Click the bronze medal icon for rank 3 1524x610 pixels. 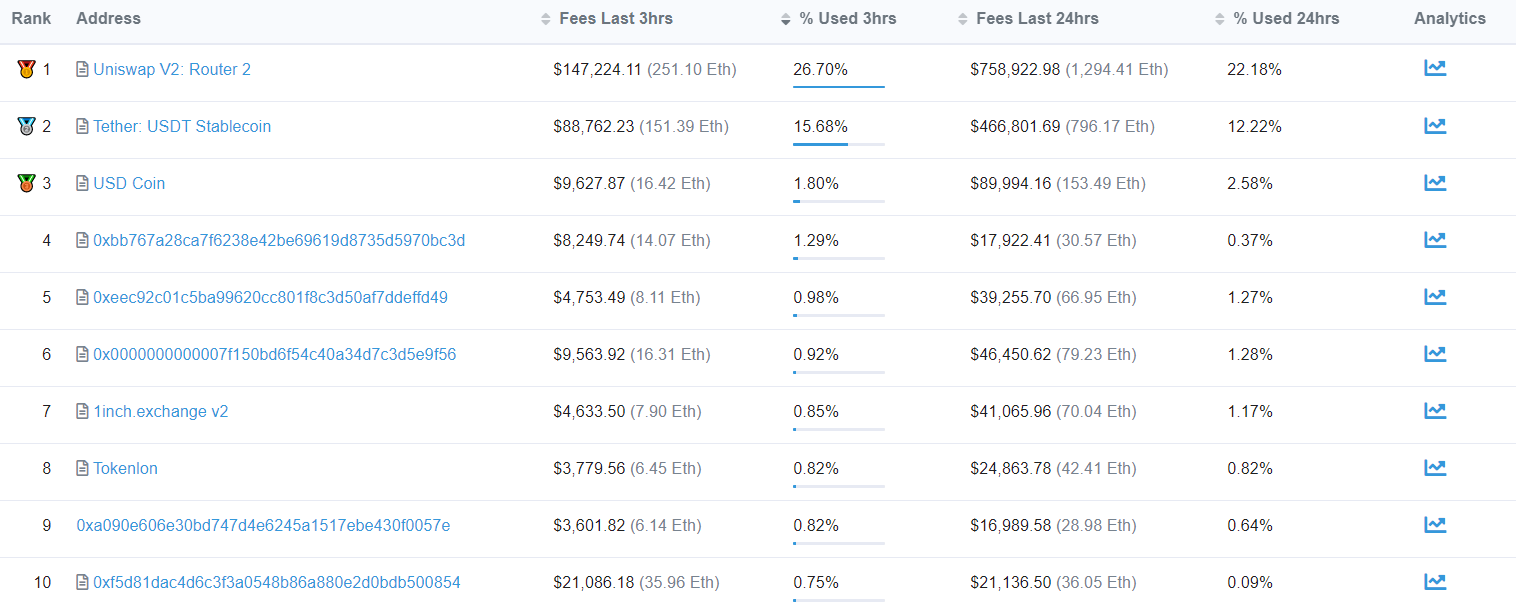pos(26,183)
